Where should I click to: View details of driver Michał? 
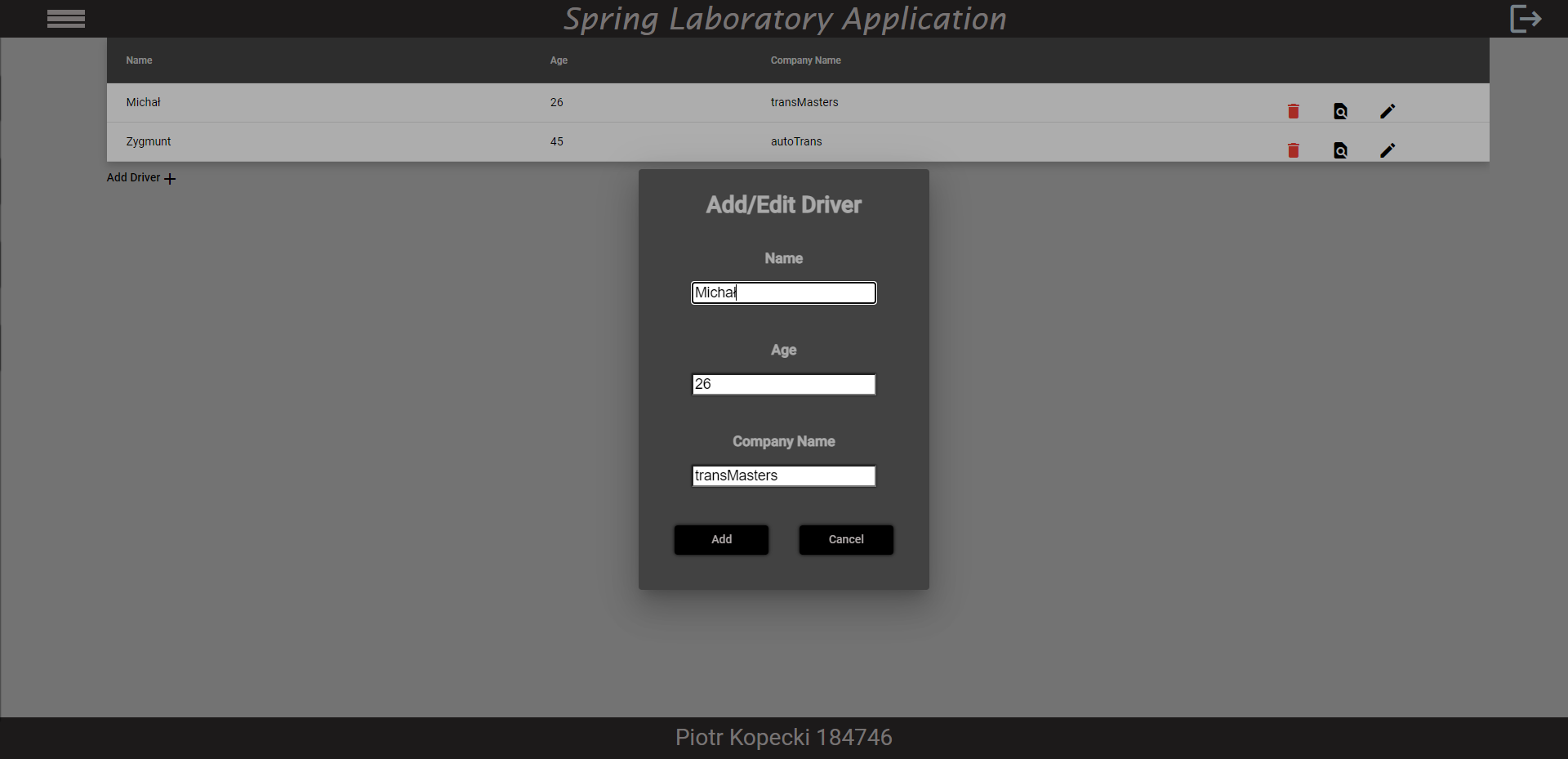pyautogui.click(x=1341, y=111)
